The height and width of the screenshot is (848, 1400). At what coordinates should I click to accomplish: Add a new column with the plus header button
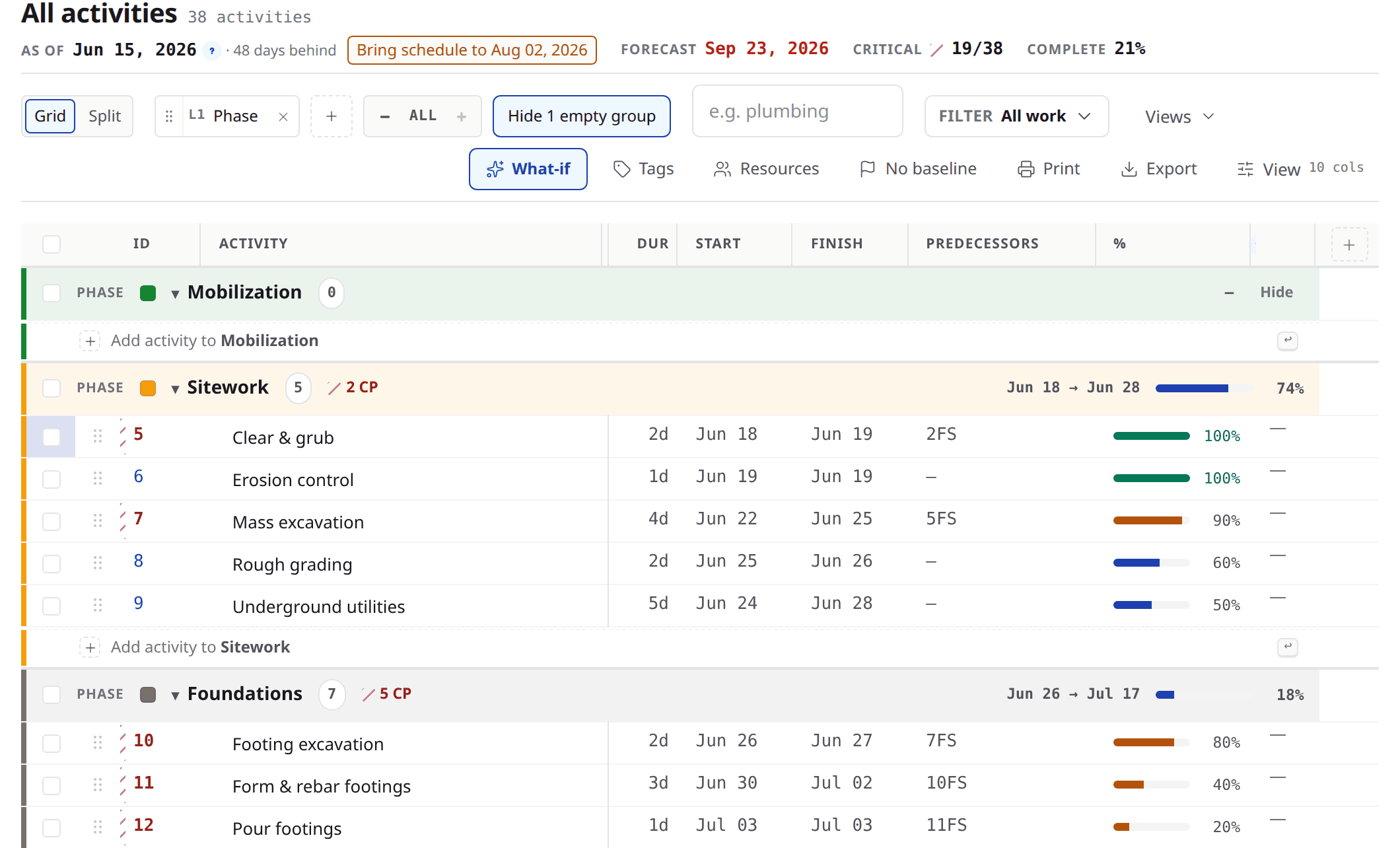coord(1349,244)
